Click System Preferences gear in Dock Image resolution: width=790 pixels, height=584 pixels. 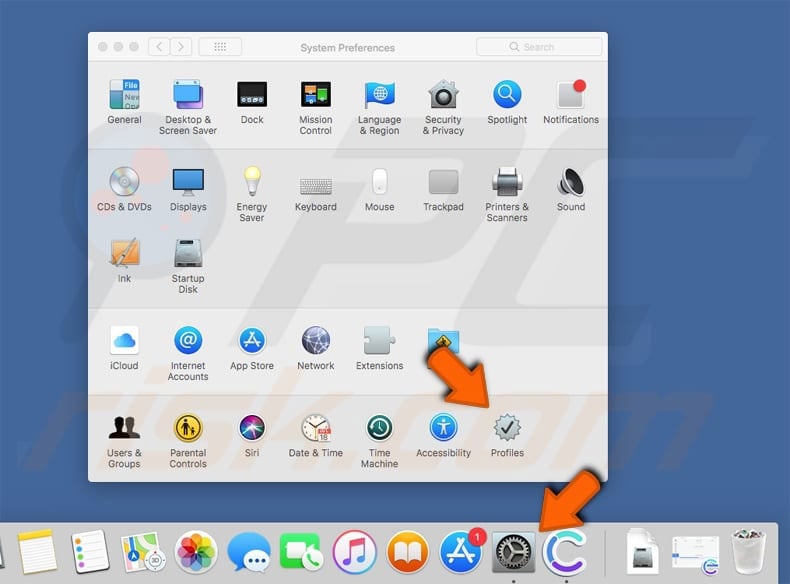(x=513, y=552)
